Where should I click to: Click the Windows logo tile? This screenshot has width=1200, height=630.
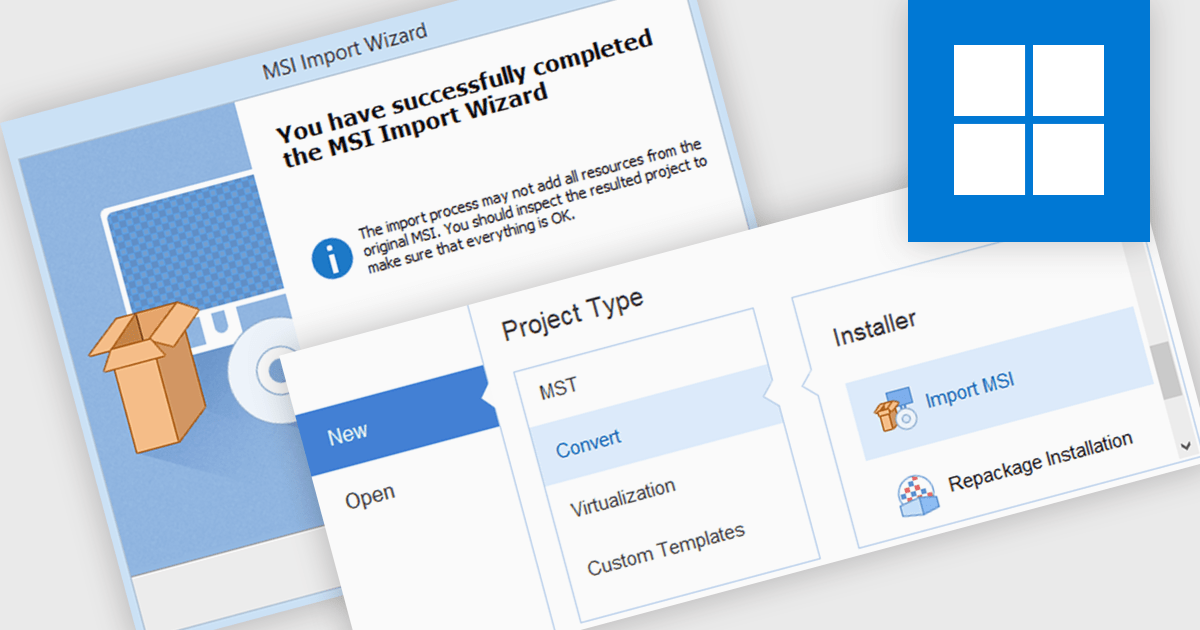1028,120
